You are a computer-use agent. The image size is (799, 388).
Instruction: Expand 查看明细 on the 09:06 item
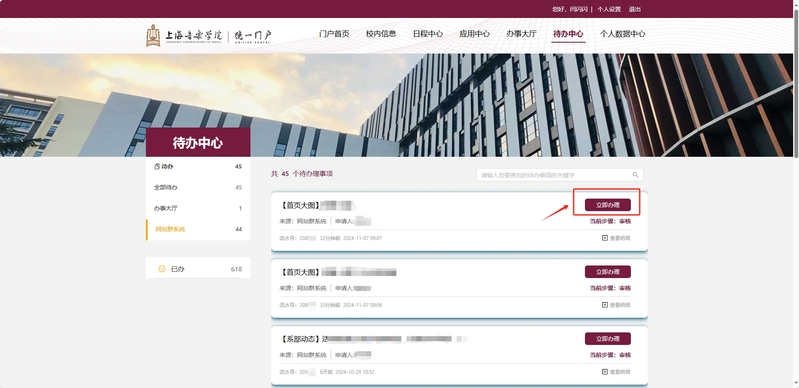[x=616, y=305]
